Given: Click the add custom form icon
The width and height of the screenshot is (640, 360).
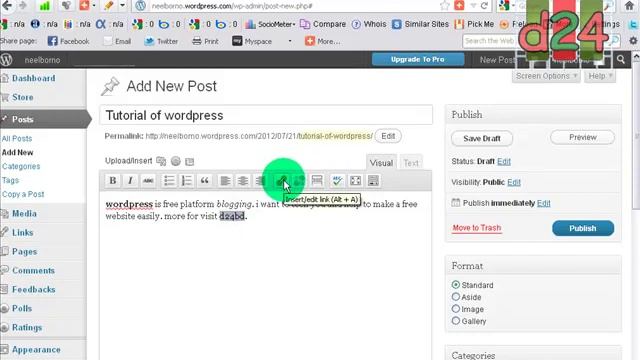Looking at the screenshot, I should [x=189, y=162].
